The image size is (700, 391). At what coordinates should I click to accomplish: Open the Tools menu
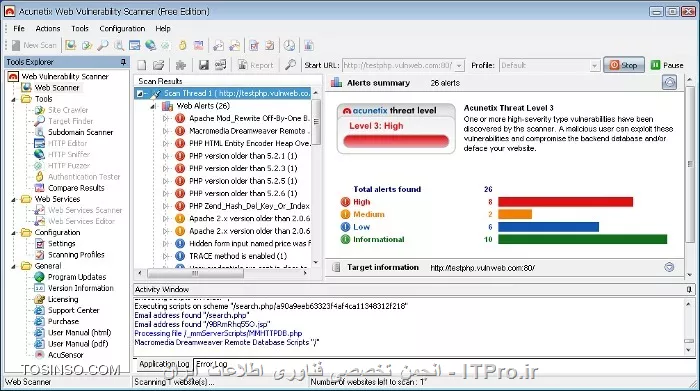(x=80, y=29)
